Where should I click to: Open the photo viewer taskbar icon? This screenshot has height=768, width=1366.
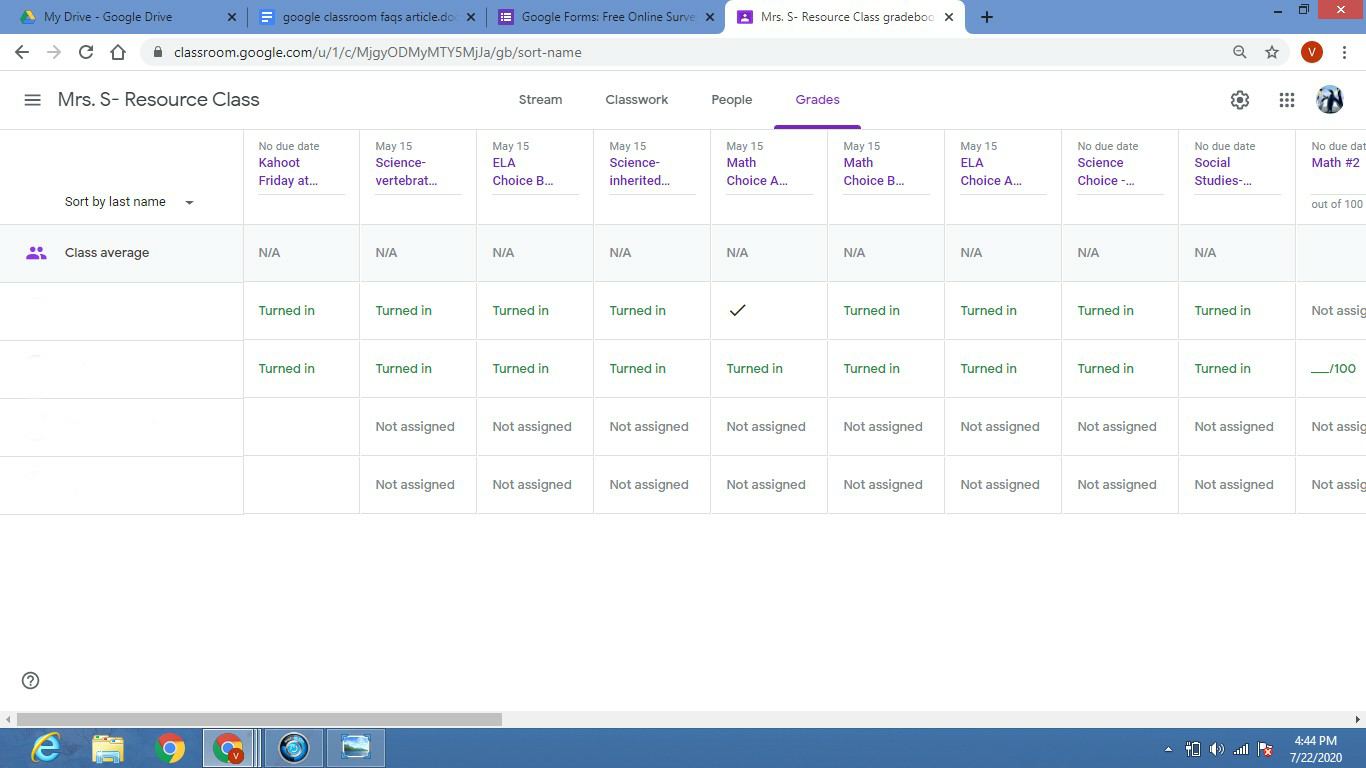click(x=355, y=748)
